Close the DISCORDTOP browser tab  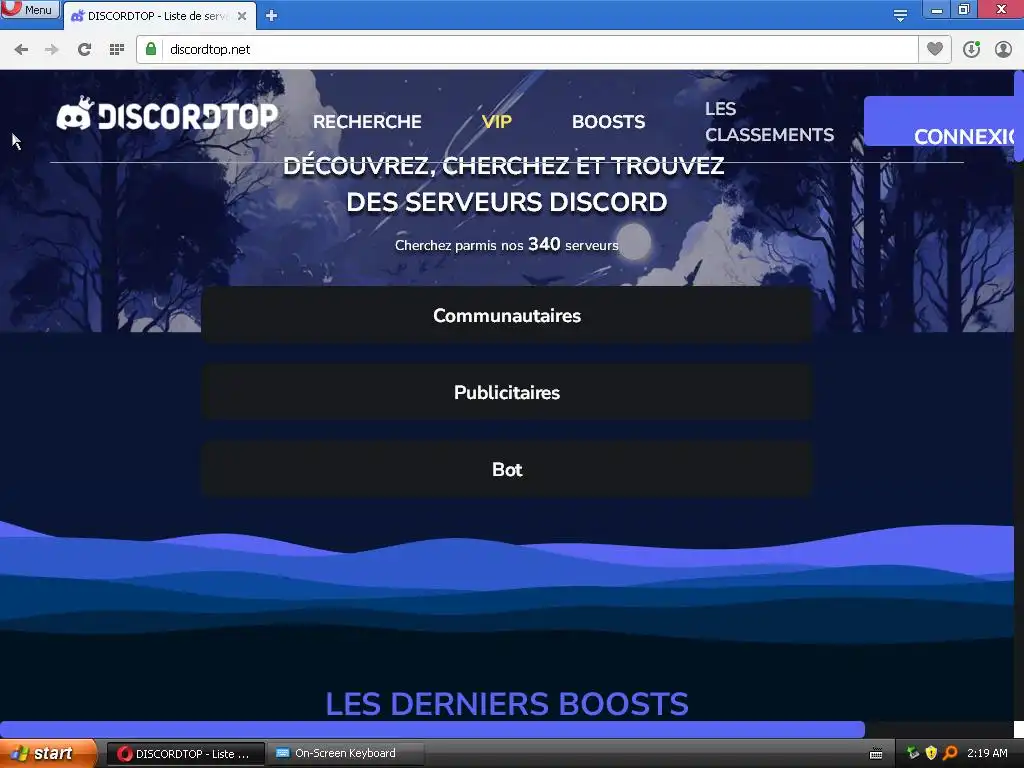(x=242, y=16)
